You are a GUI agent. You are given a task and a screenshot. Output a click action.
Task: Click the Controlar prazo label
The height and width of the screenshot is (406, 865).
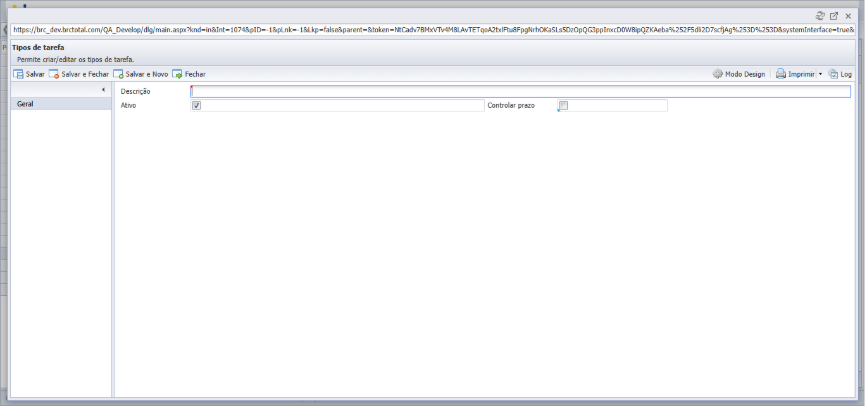coord(511,105)
